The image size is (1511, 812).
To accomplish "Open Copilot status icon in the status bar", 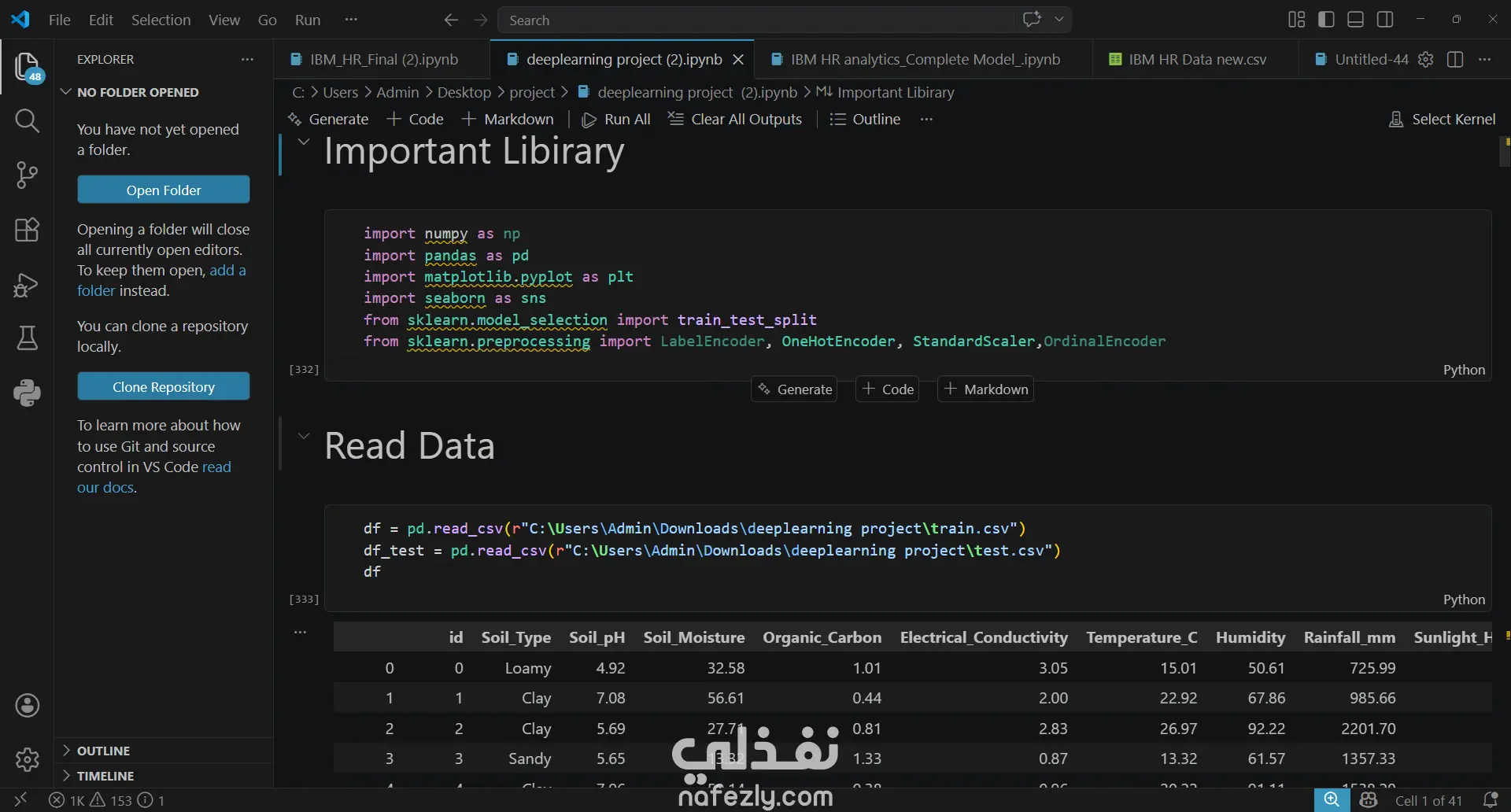I will tap(1369, 800).
